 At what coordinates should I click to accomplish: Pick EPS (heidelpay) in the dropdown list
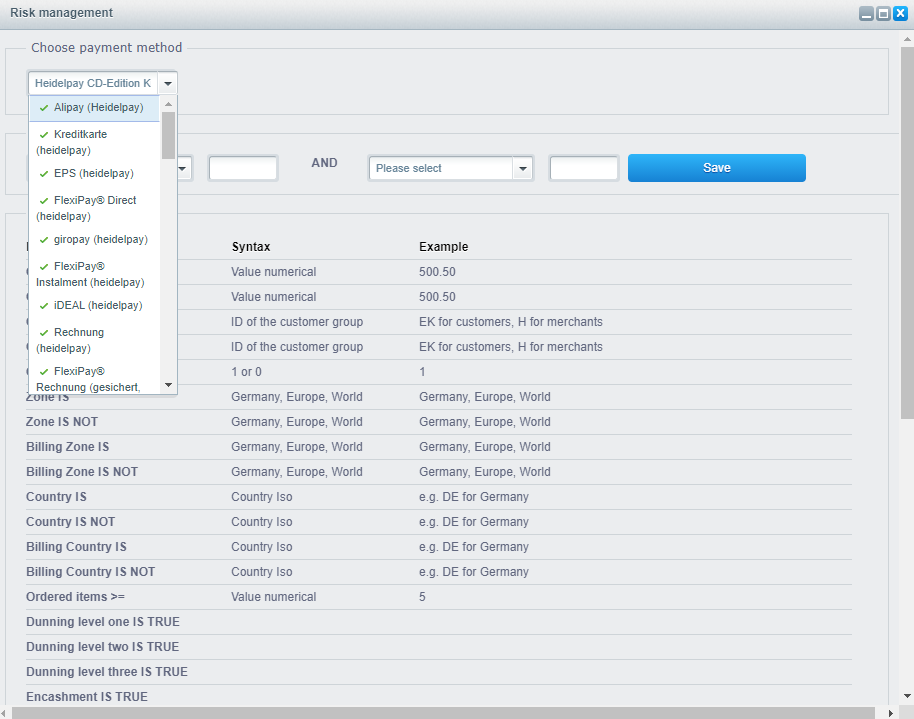94,174
